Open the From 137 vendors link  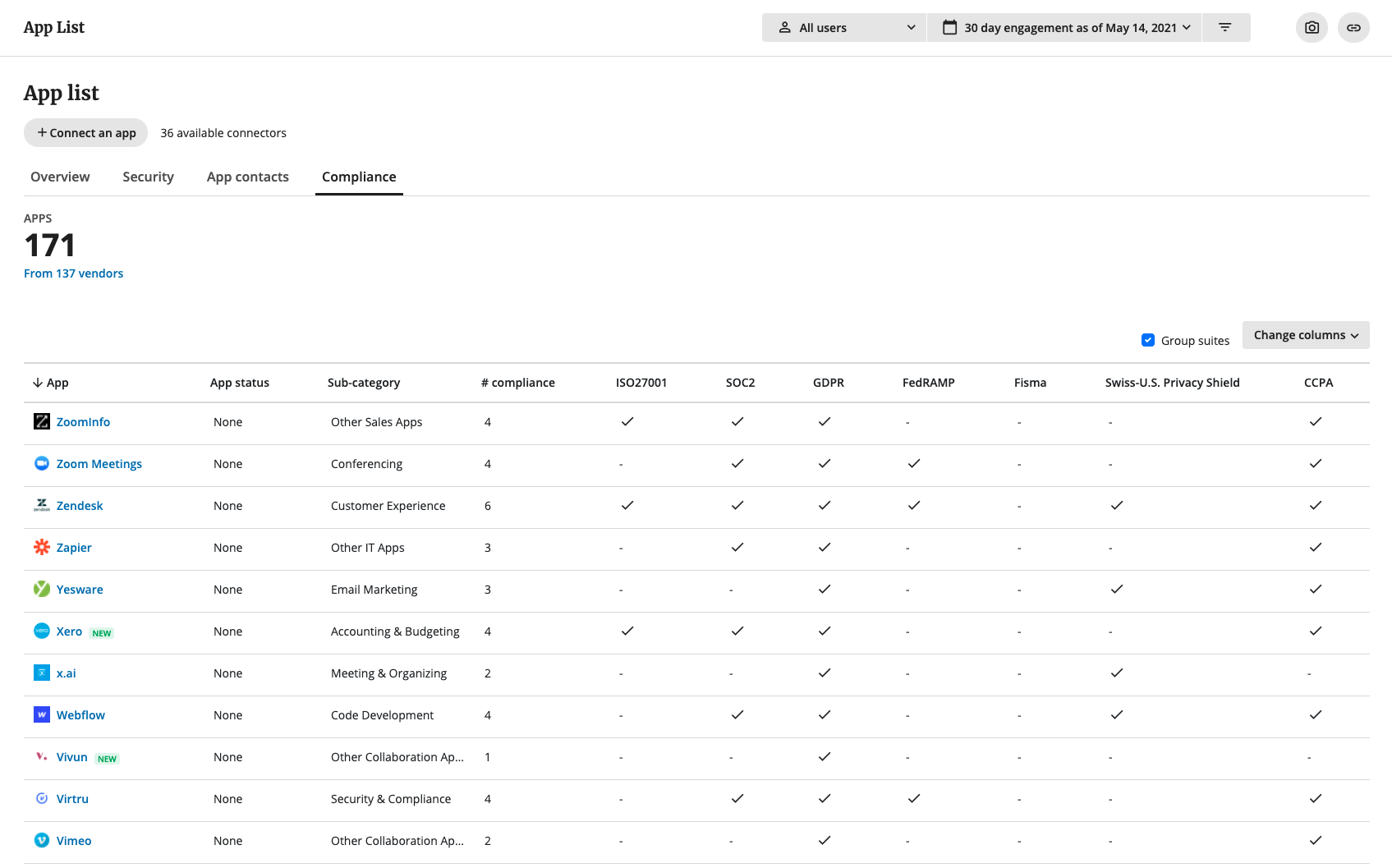[74, 273]
